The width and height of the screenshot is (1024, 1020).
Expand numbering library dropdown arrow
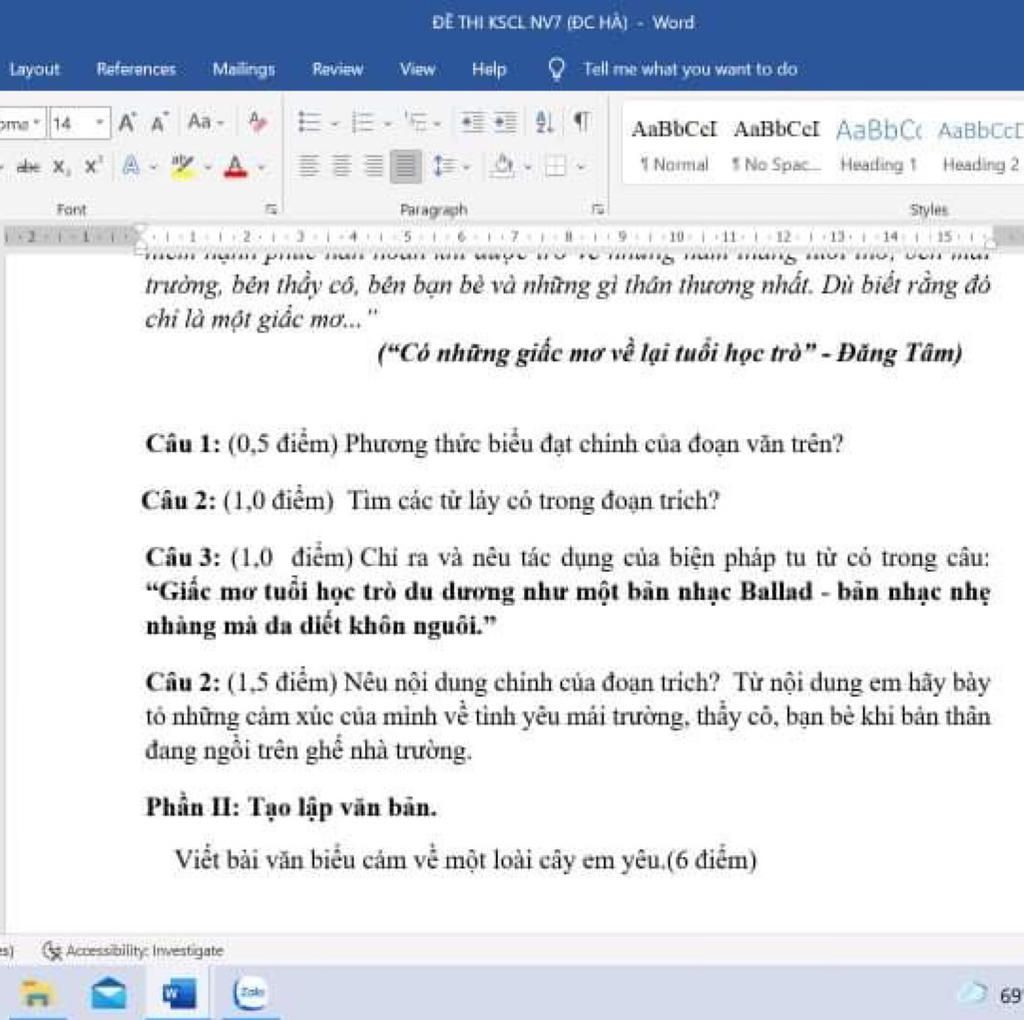387,123
